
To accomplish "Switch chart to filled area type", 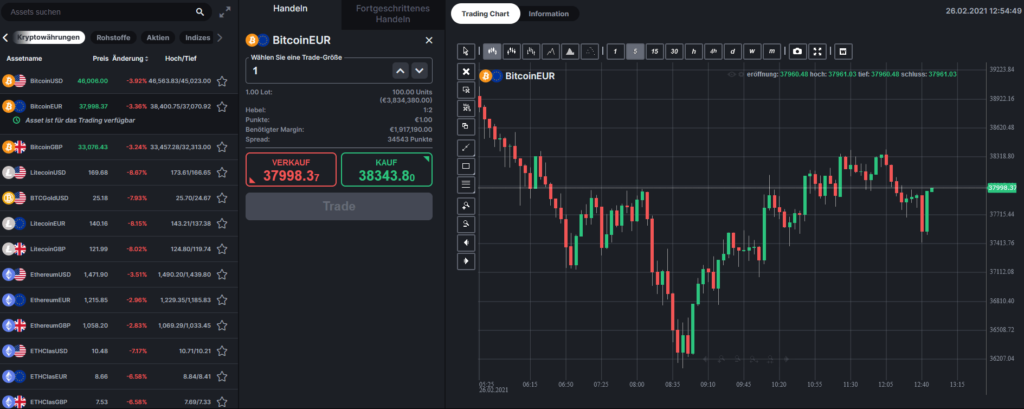I will tap(570, 51).
